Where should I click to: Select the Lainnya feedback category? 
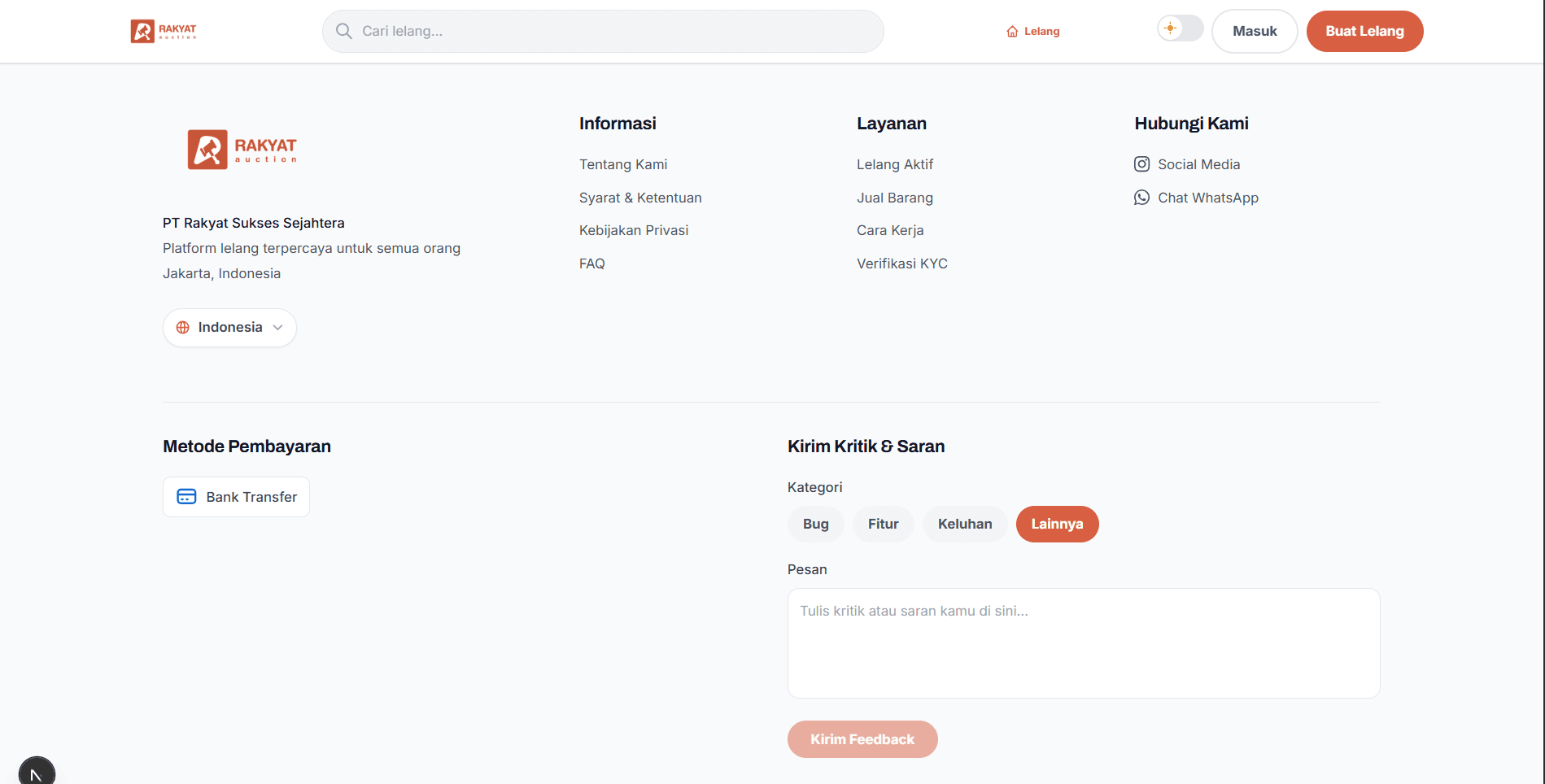tap(1057, 525)
